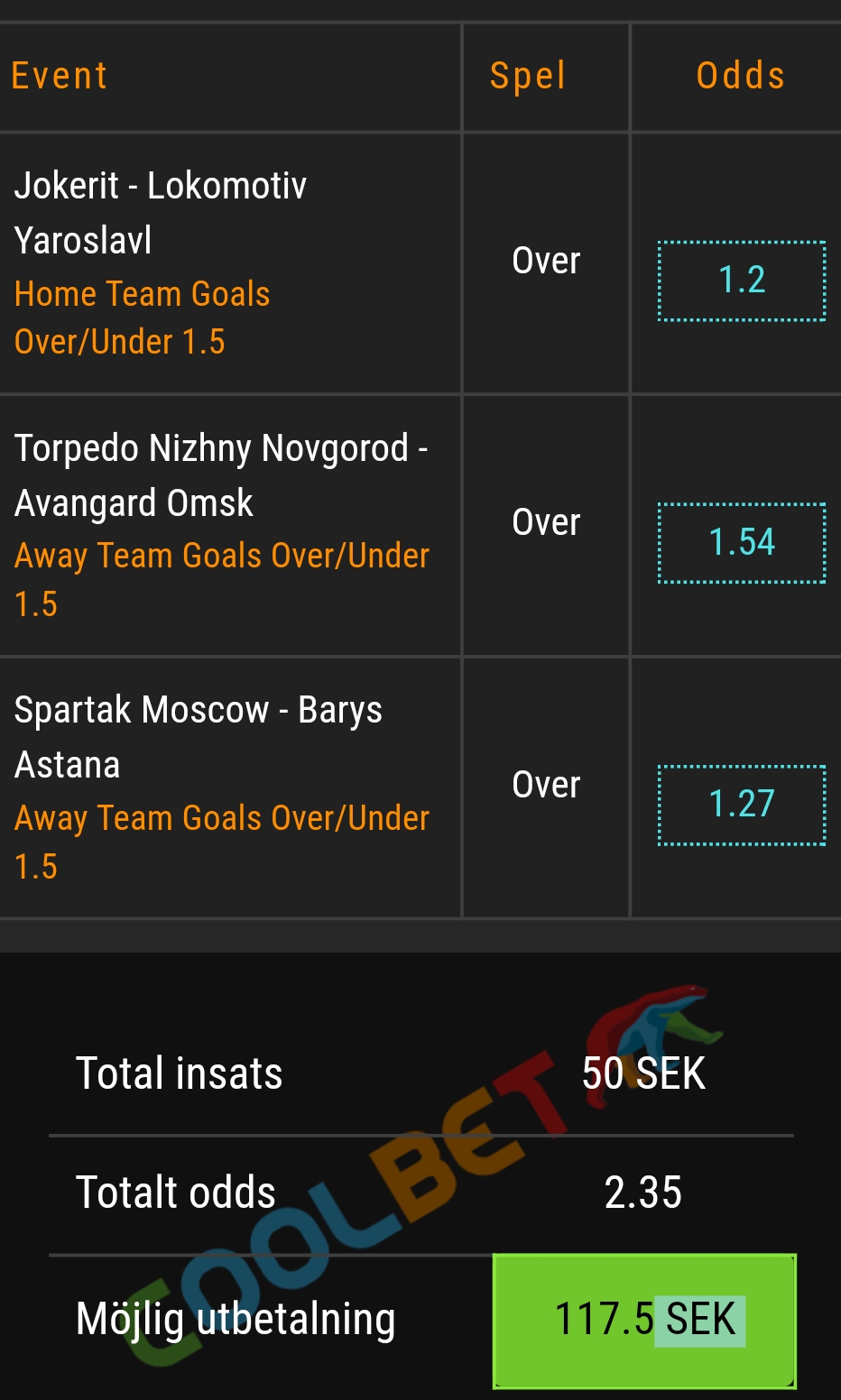The width and height of the screenshot is (841, 1400).
Task: Click Home Team Goals Over/Under 1.5 market
Action: pos(143,318)
